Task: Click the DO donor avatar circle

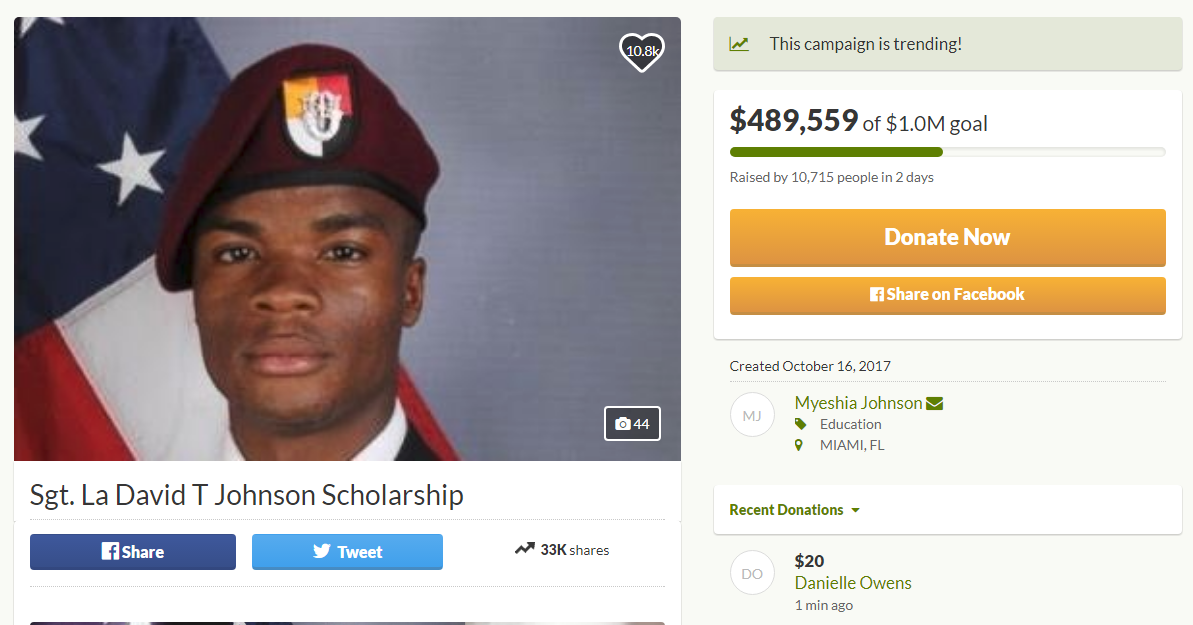Action: [752, 572]
